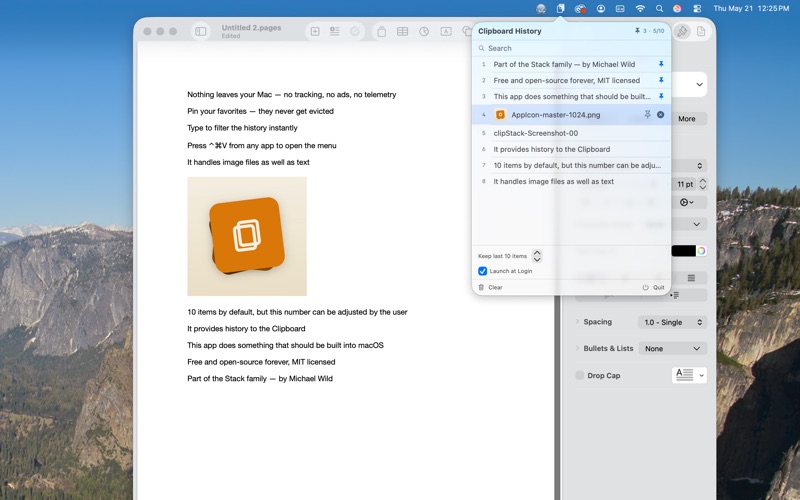Open Control Center in the menu bar

click(x=697, y=8)
